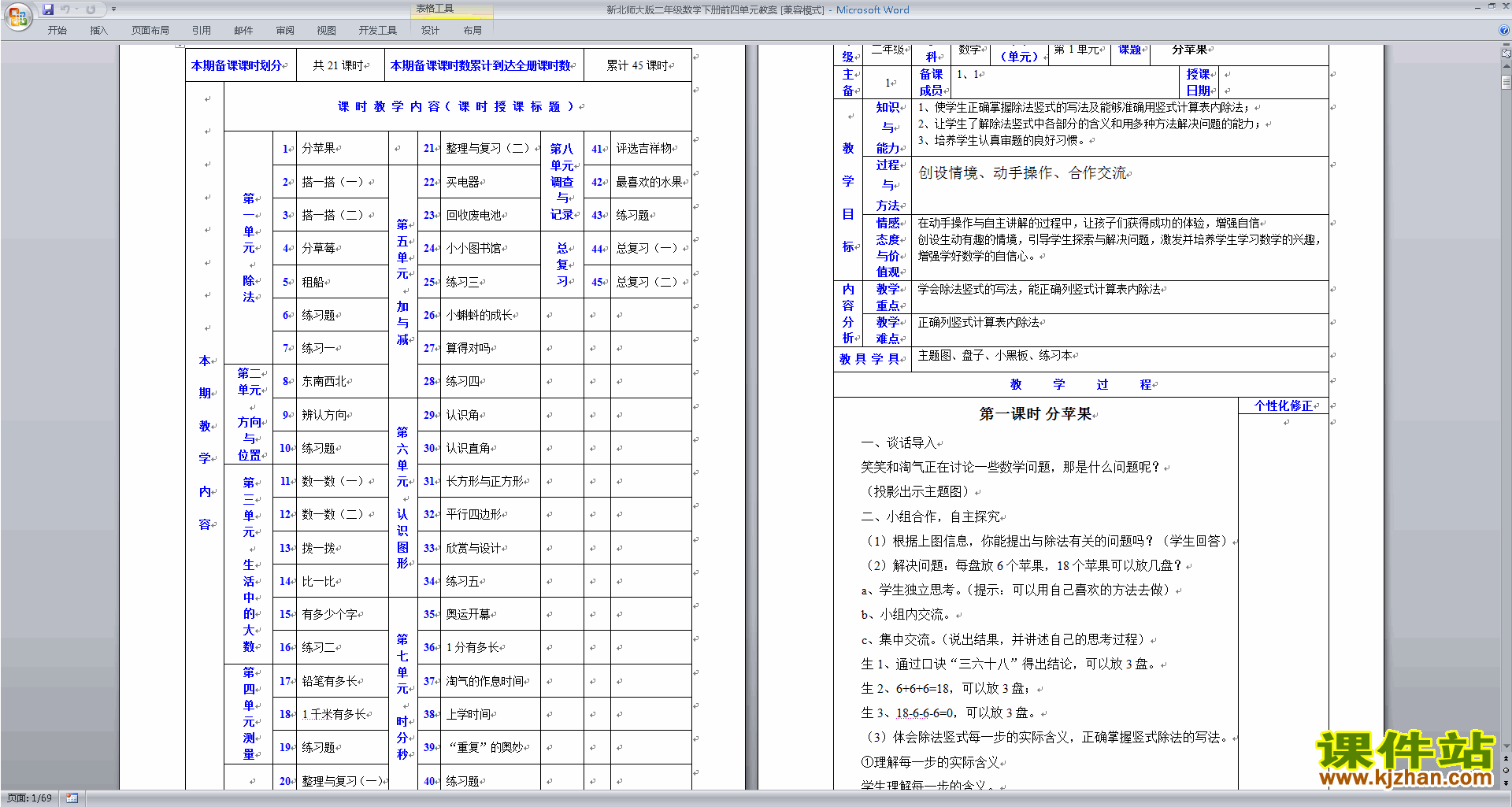Click heading 第一课时 分苹果
This screenshot has height=807, width=1512.
1036,414
